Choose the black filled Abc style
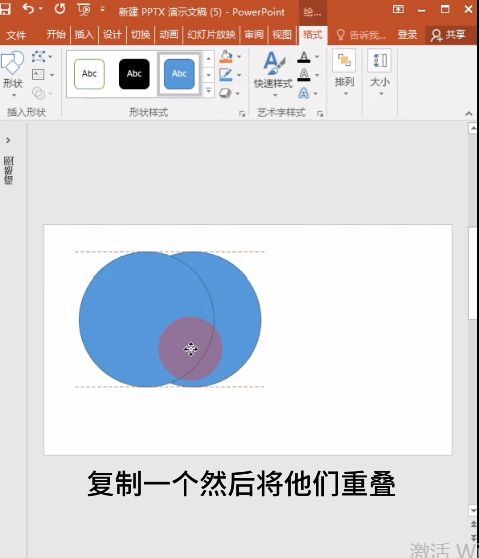The height and width of the screenshot is (558, 479). (134, 74)
